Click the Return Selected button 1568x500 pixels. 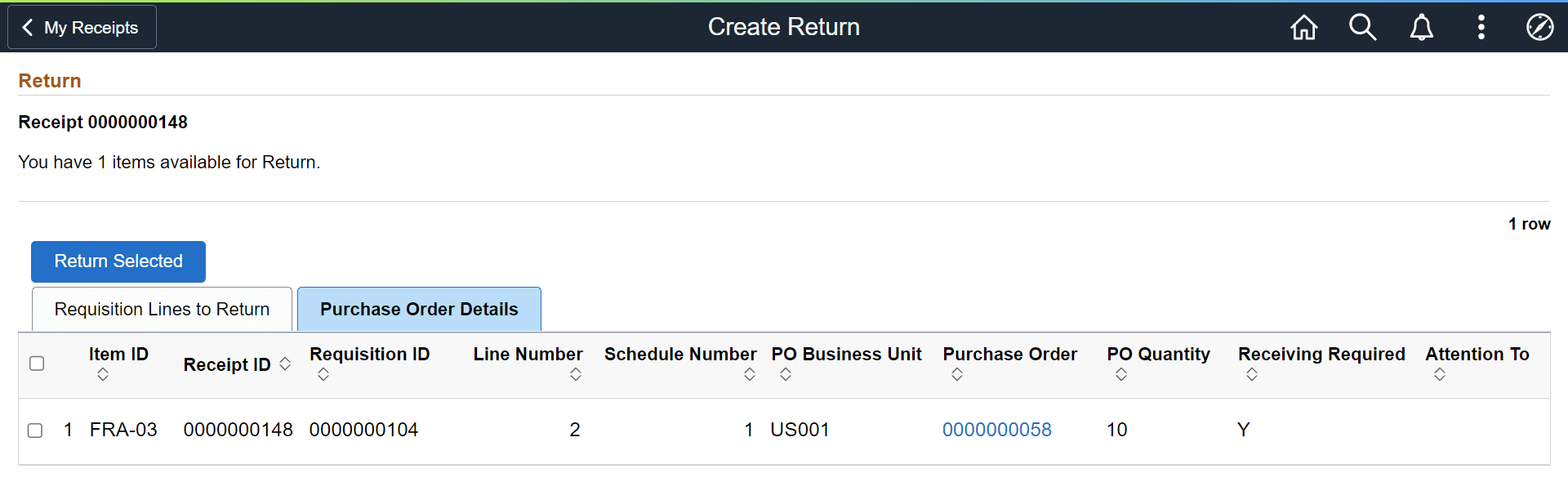click(x=118, y=261)
